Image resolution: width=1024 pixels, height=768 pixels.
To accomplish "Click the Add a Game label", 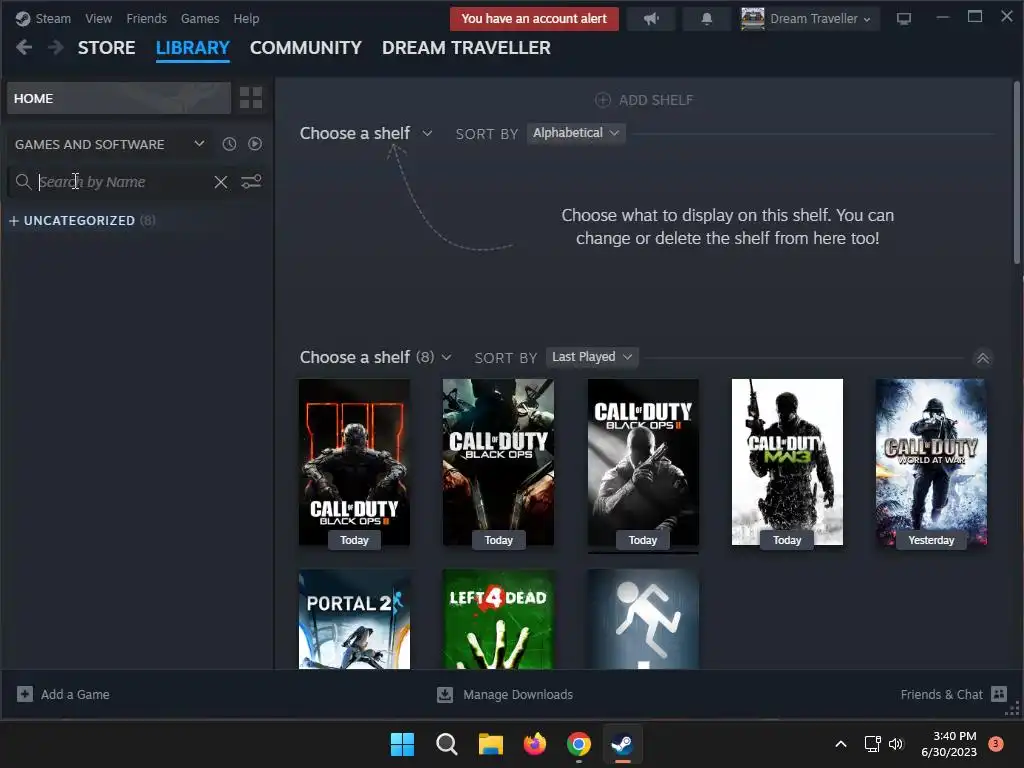I will (75, 694).
